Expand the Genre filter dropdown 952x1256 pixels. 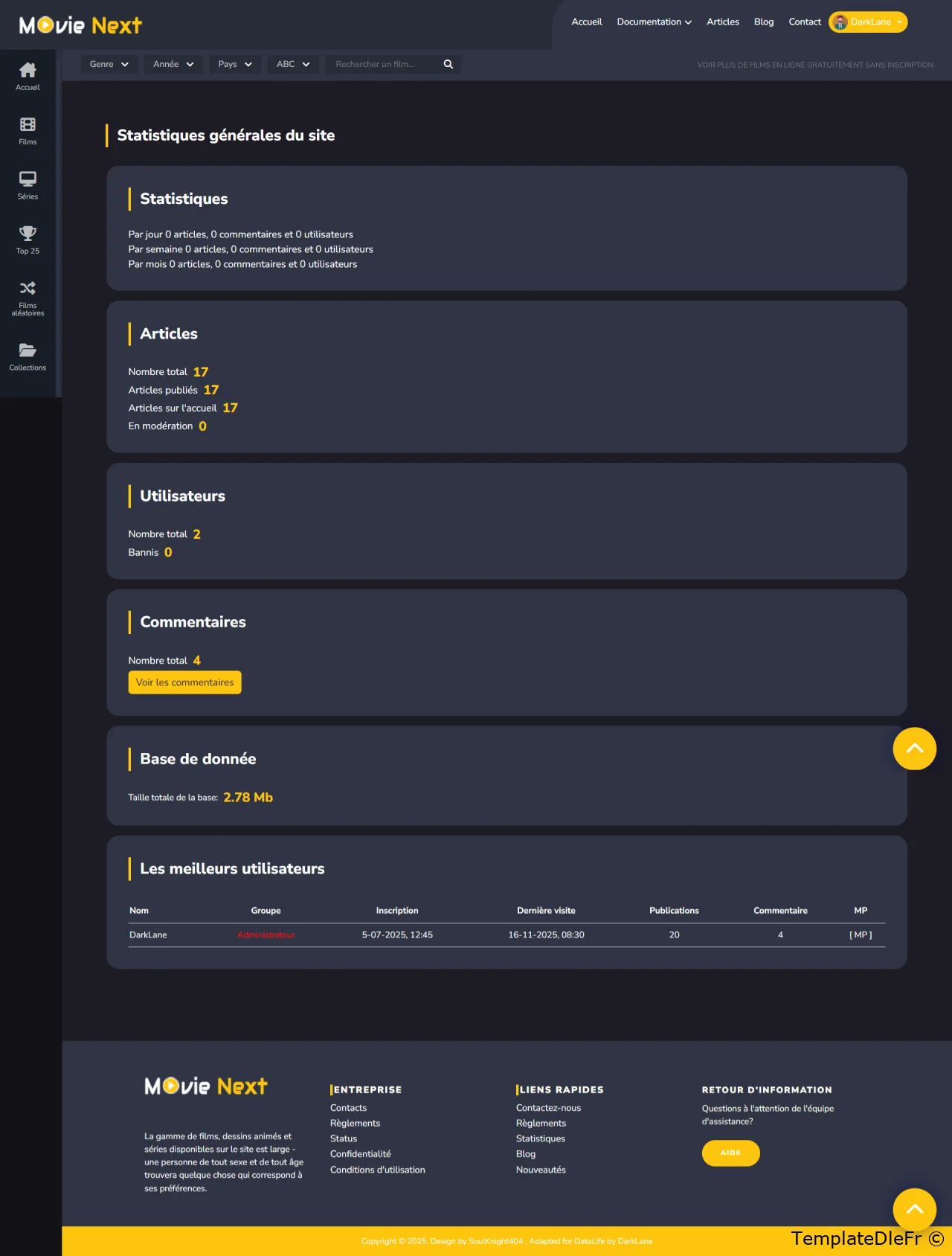[109, 65]
